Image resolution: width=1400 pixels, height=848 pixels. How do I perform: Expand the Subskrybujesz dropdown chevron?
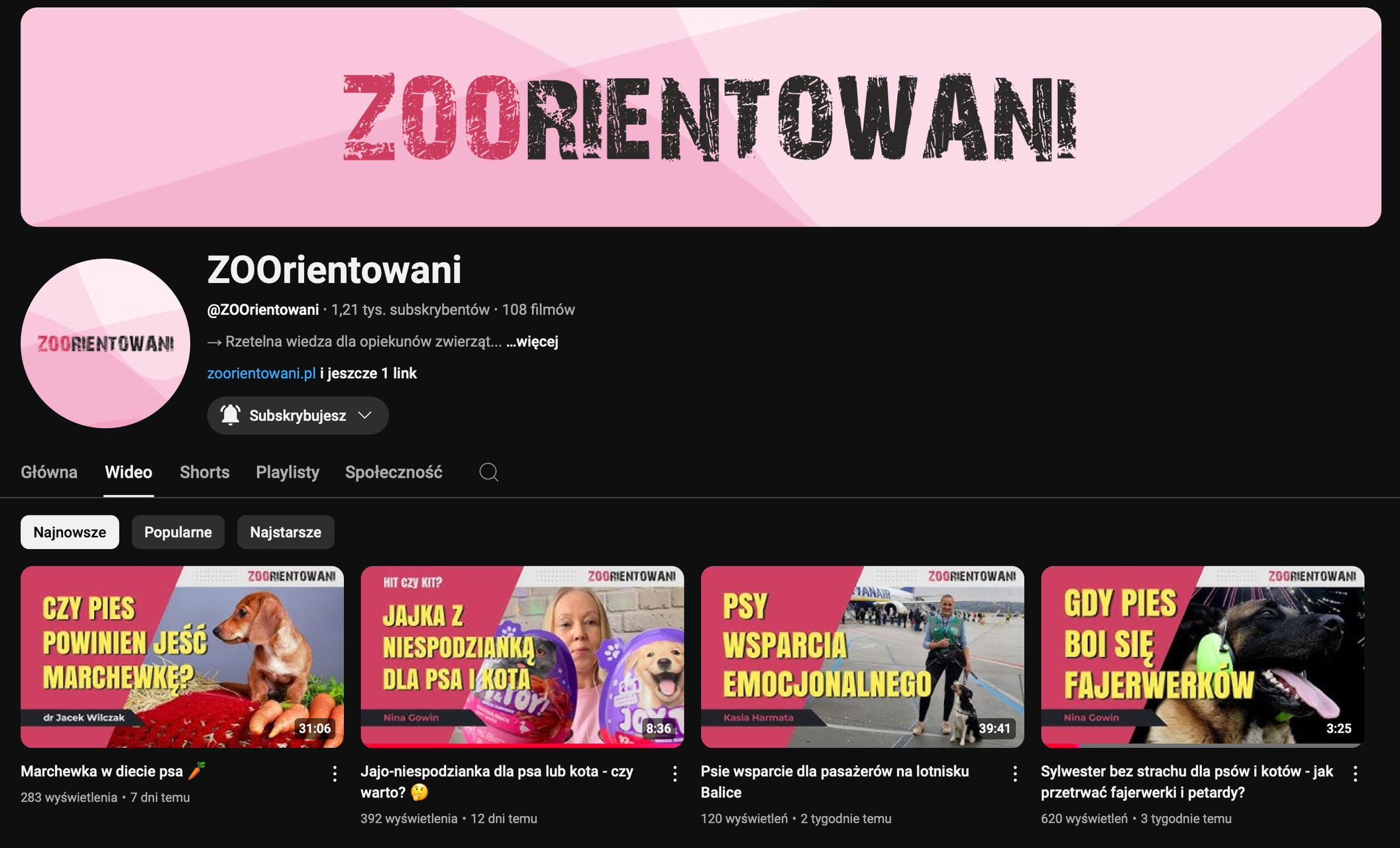coord(364,415)
